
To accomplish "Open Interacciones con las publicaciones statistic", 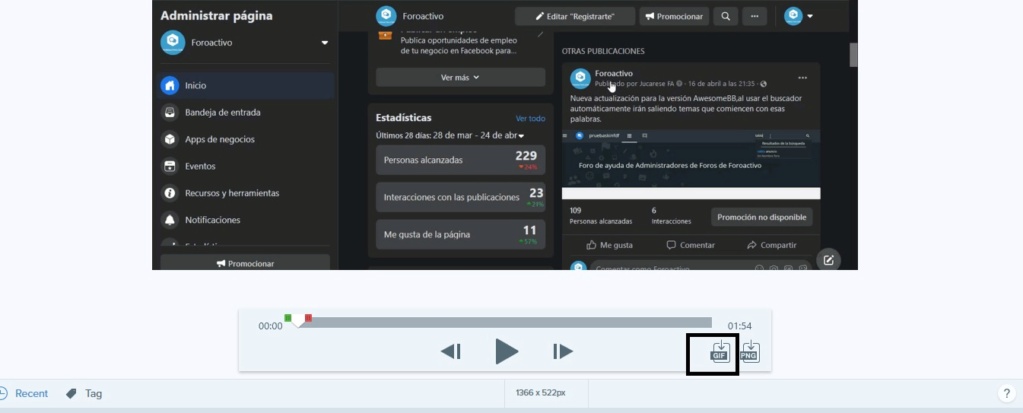I will [x=461, y=197].
